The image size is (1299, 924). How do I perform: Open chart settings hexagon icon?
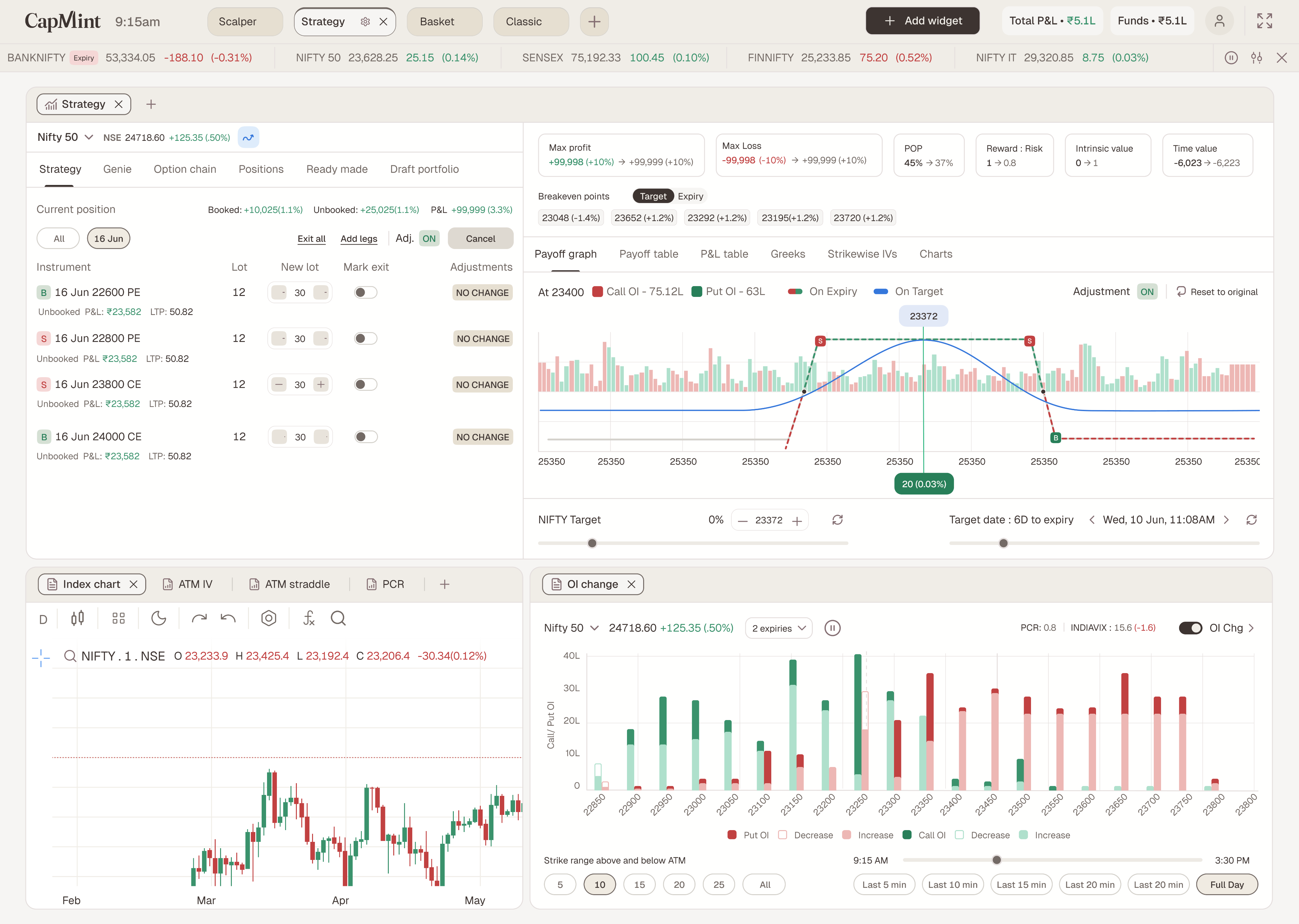[x=268, y=619]
